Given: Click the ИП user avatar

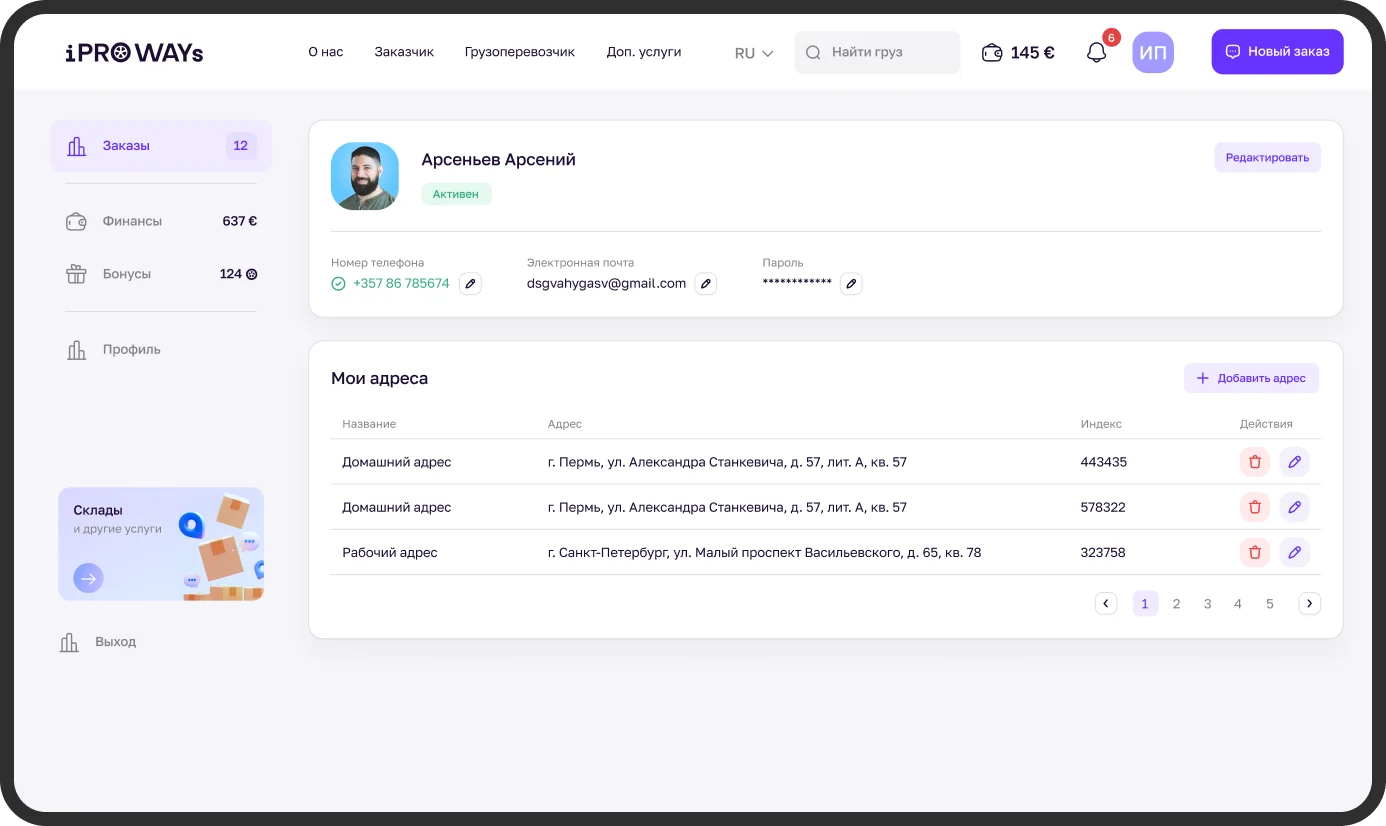Looking at the screenshot, I should coord(1152,53).
